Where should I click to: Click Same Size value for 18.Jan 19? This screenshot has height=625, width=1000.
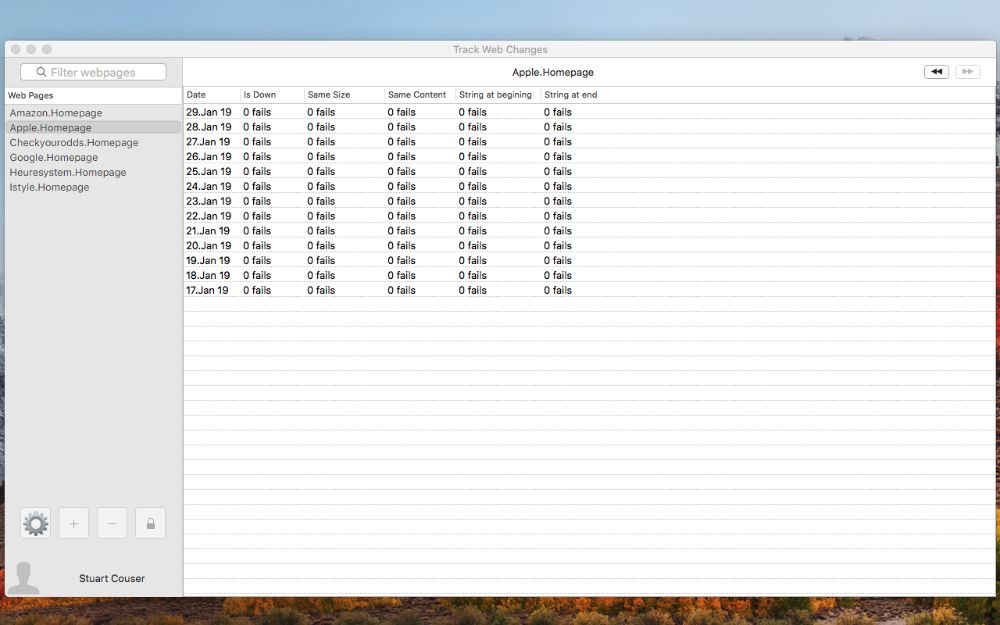321,276
